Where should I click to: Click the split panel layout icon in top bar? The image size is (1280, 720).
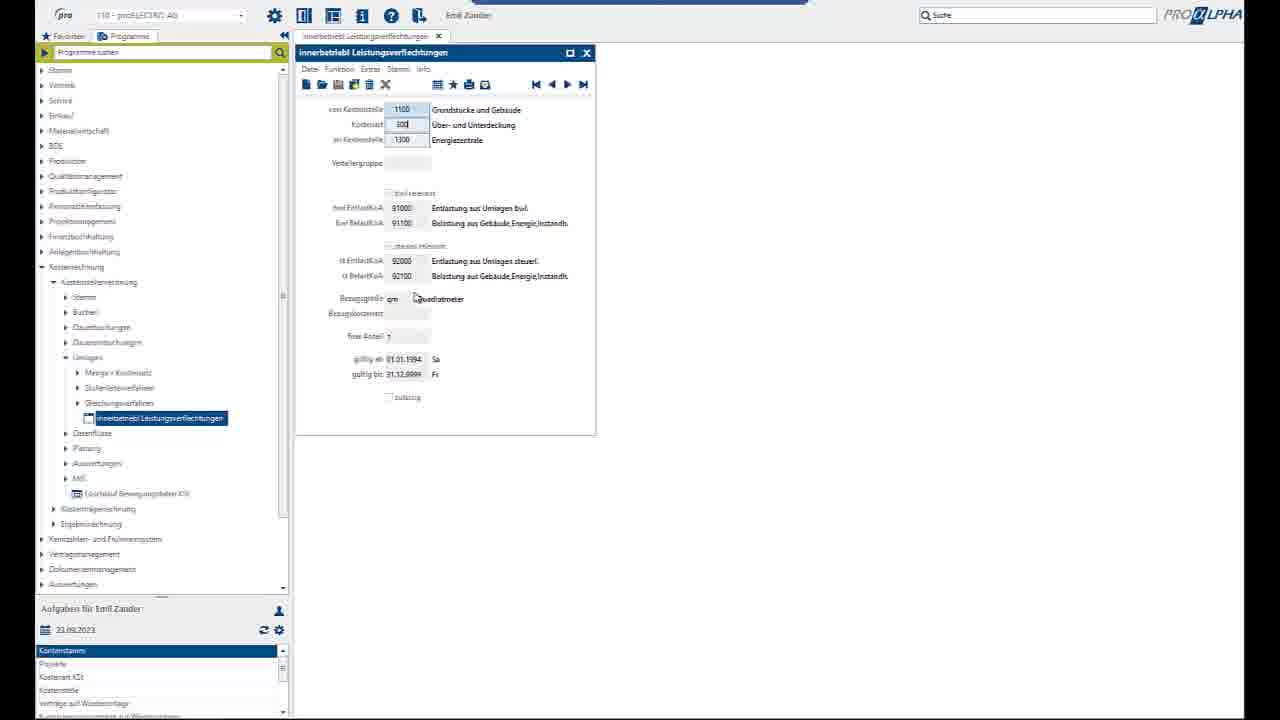pos(304,16)
